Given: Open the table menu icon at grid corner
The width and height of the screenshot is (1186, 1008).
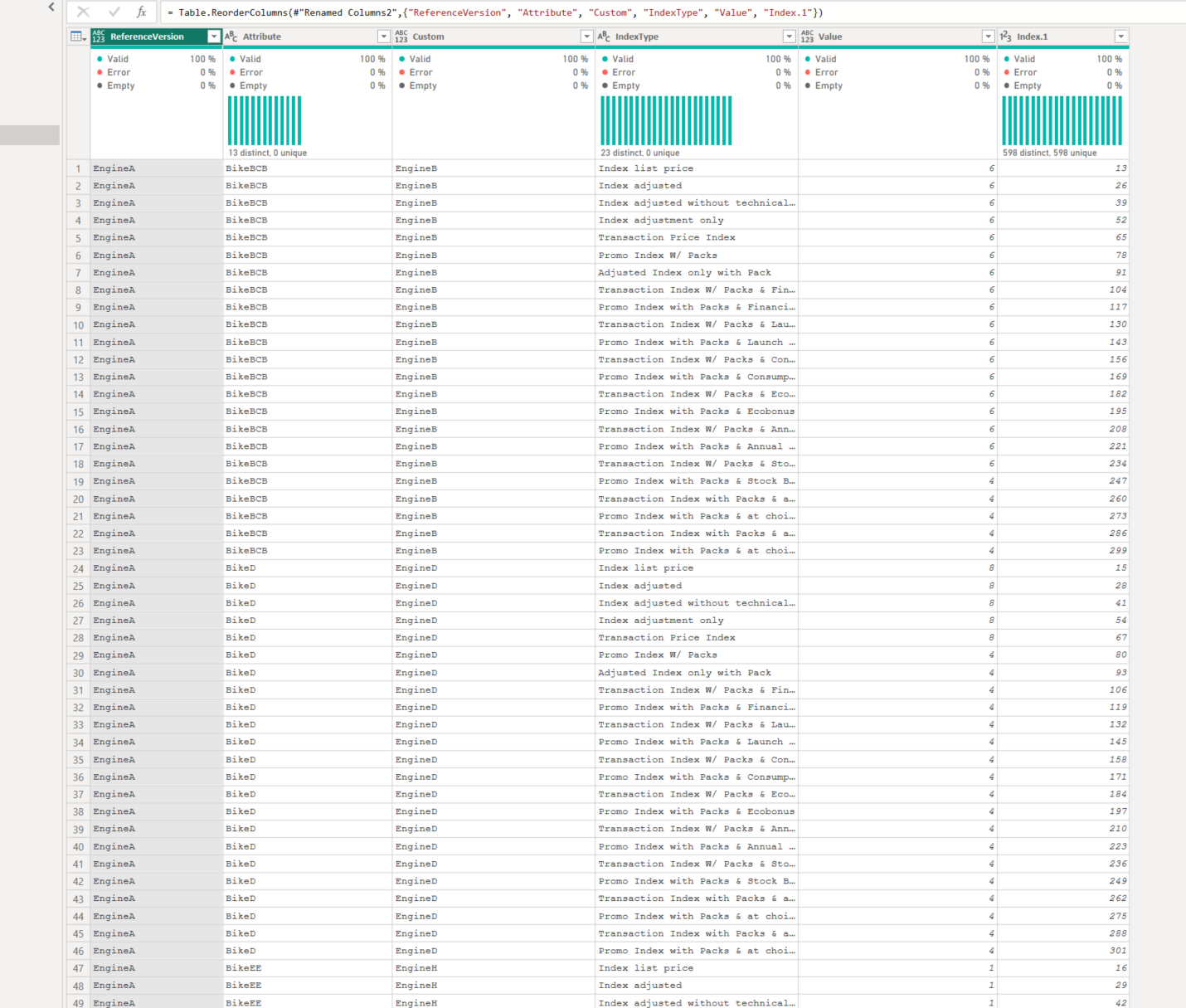Looking at the screenshot, I should point(78,37).
